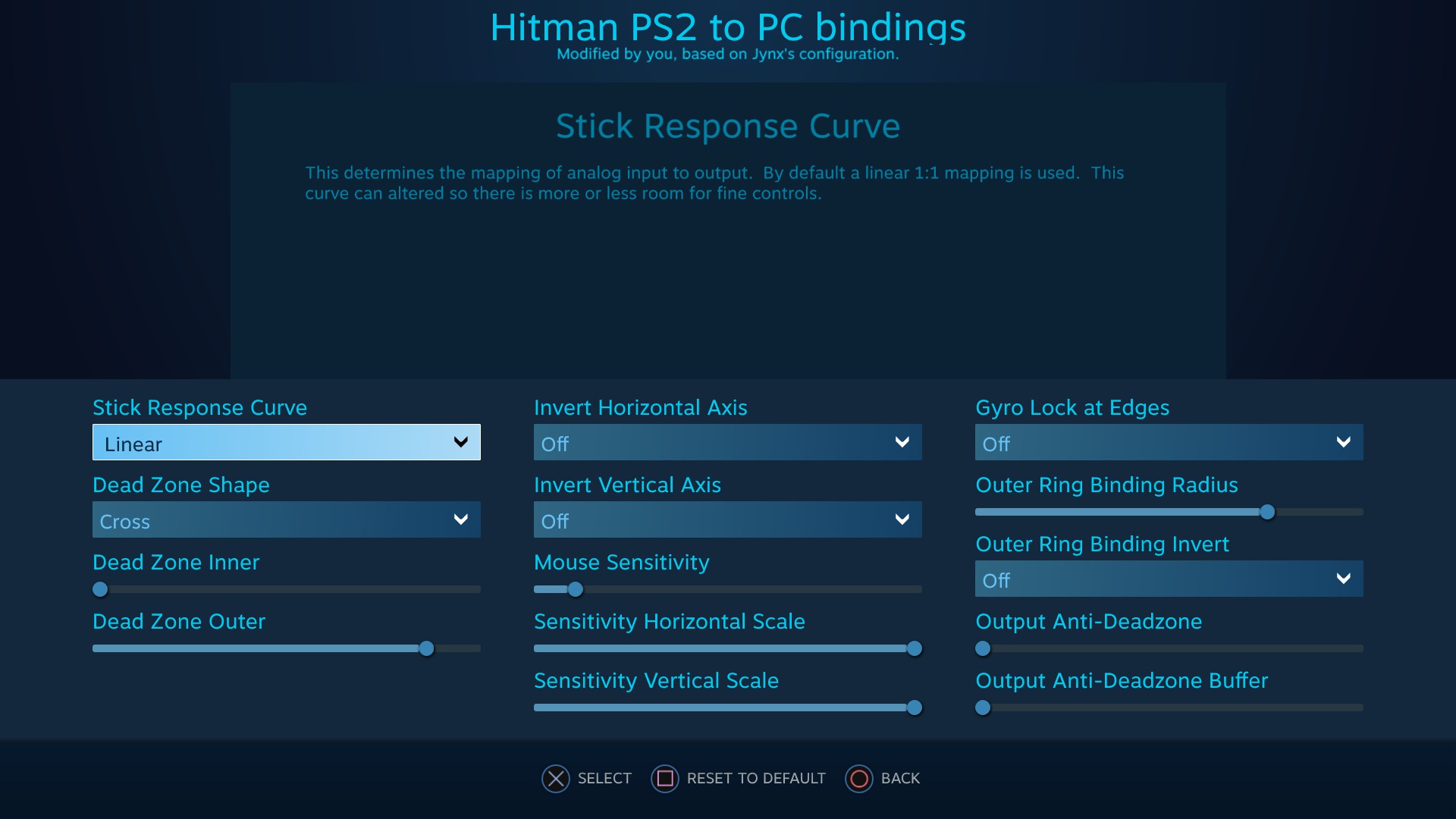Click the Sensitivity Vertical Scale slider handle

pyautogui.click(x=915, y=708)
